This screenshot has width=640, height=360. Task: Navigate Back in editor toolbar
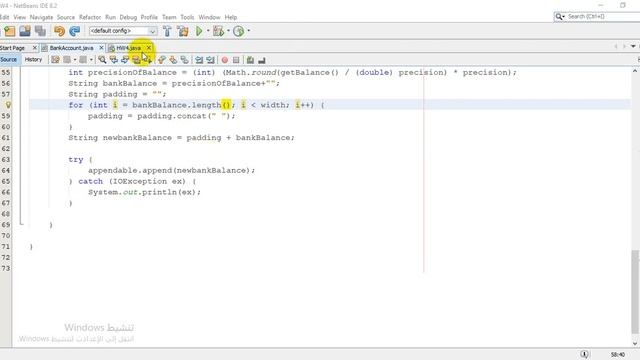(x=67, y=60)
